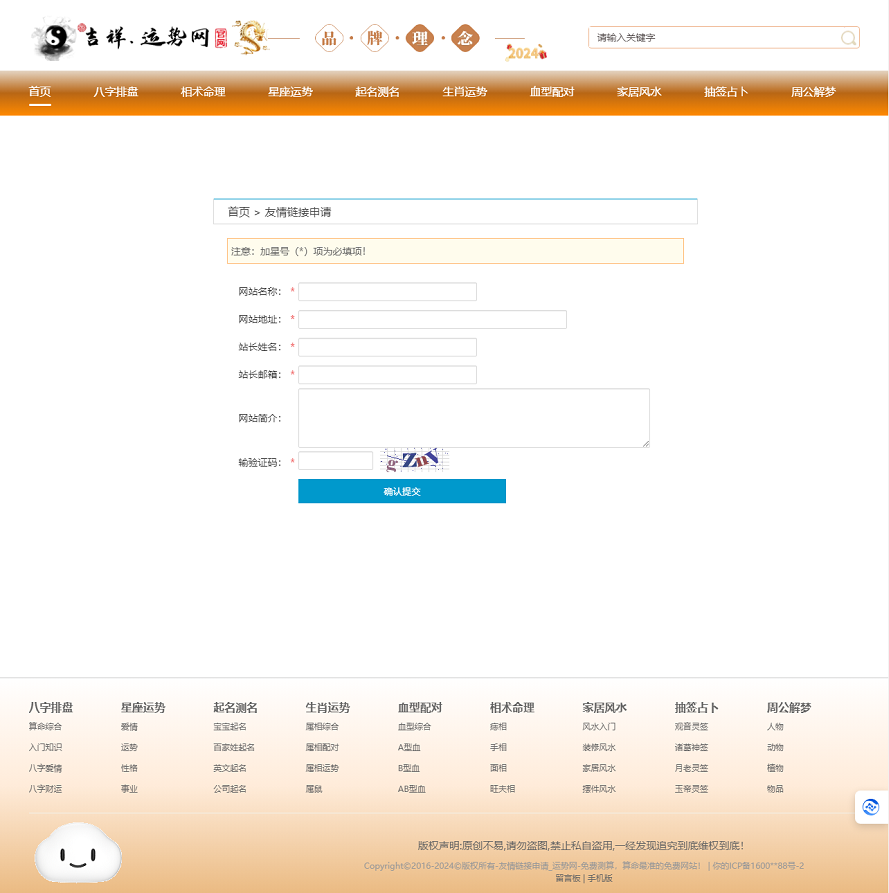Open the AB型血 footer link

(412, 789)
